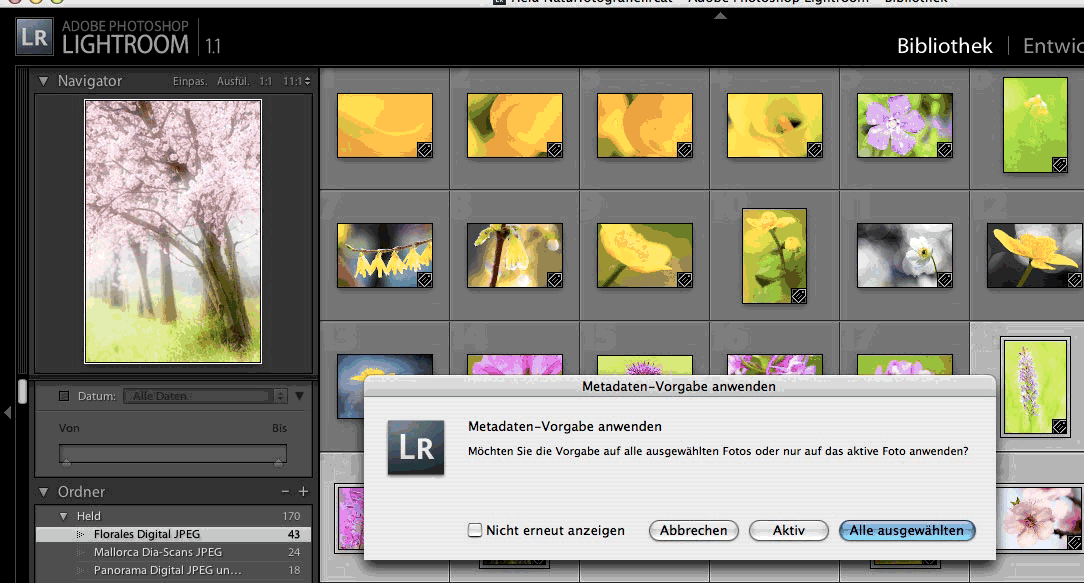Set Navigator zoom to Ausfül.
1084x583 pixels.
point(233,81)
